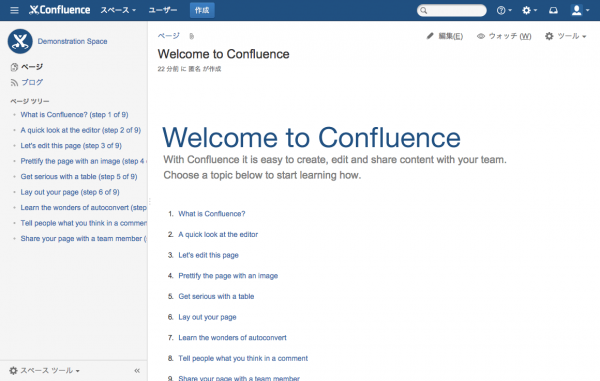Open the help question mark menu
Viewport: 600px width, 381px height.
pyautogui.click(x=504, y=10)
